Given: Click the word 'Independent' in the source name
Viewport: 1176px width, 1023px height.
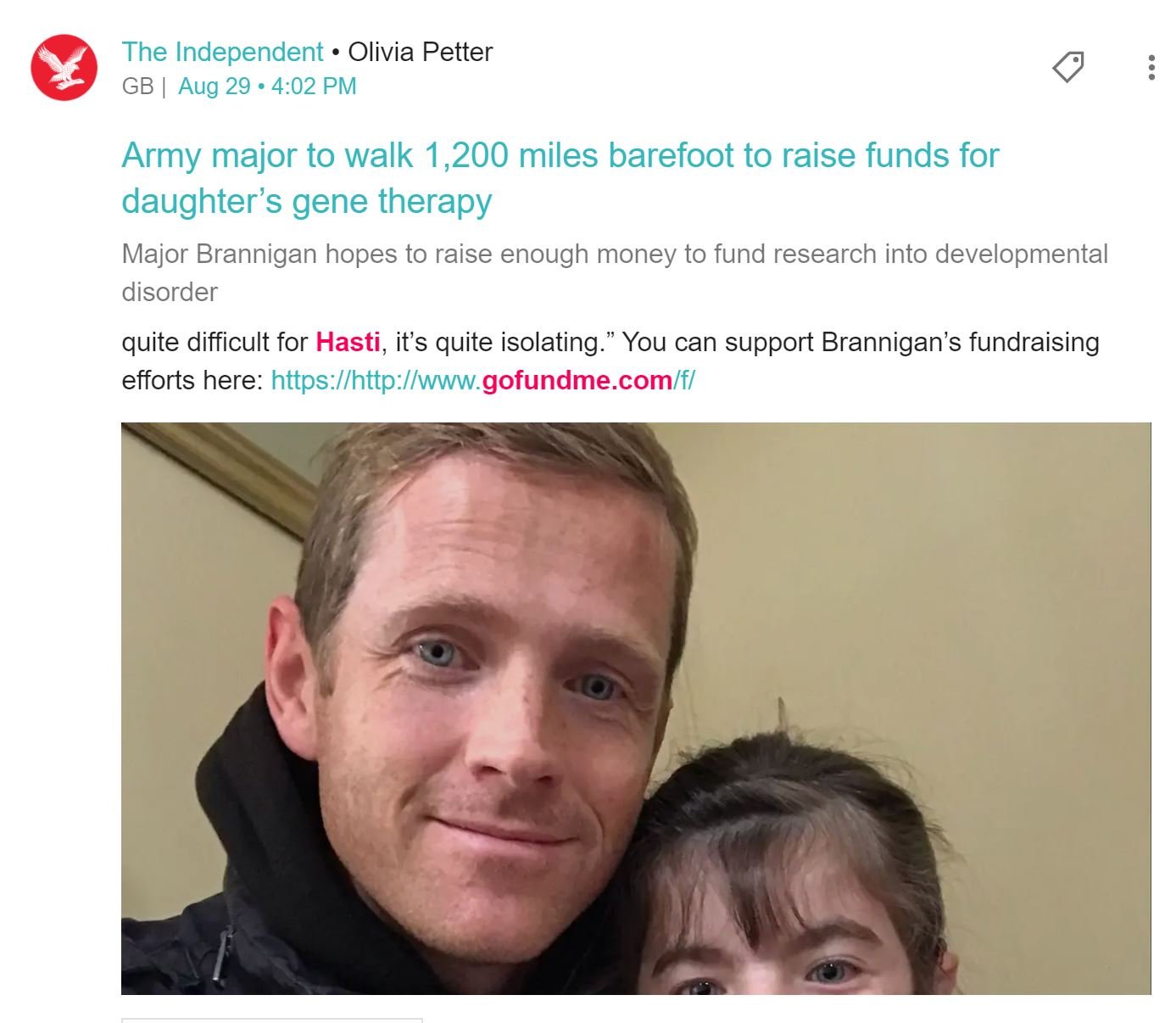Looking at the screenshot, I should [x=249, y=52].
